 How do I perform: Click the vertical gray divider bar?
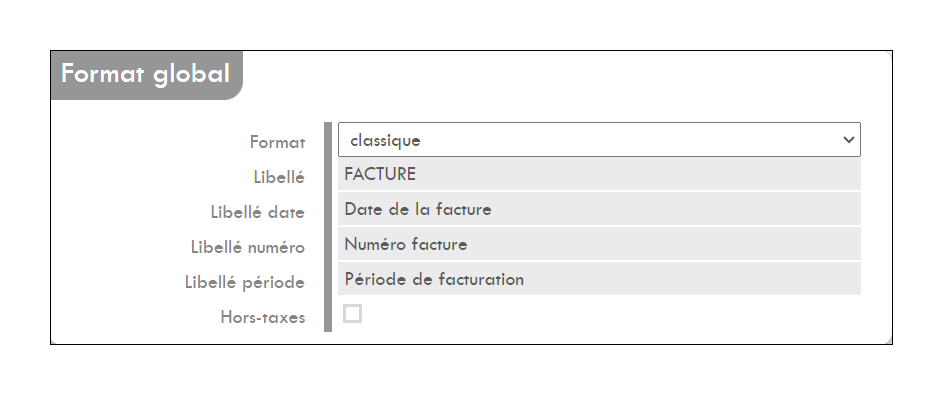tap(328, 227)
